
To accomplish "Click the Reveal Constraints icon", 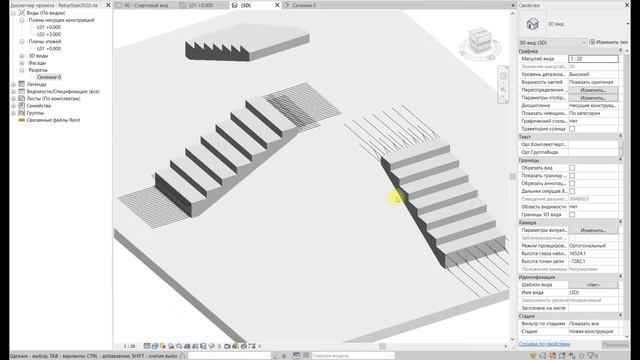I will tap(252, 346).
